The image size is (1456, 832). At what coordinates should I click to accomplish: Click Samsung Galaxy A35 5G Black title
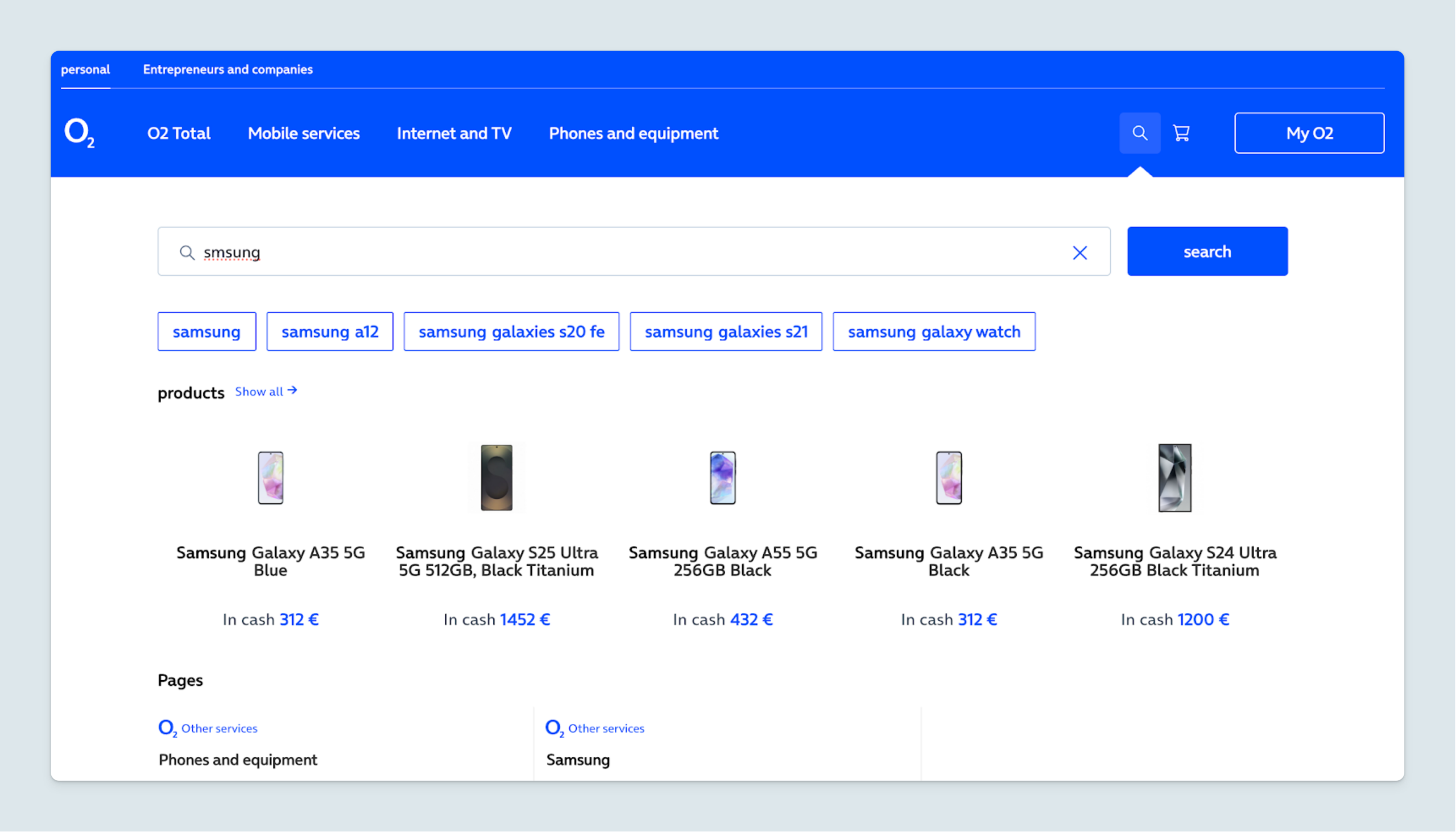pyautogui.click(x=949, y=561)
